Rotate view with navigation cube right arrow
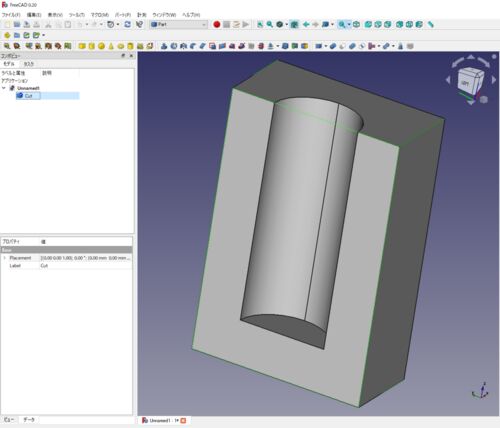 coord(494,80)
